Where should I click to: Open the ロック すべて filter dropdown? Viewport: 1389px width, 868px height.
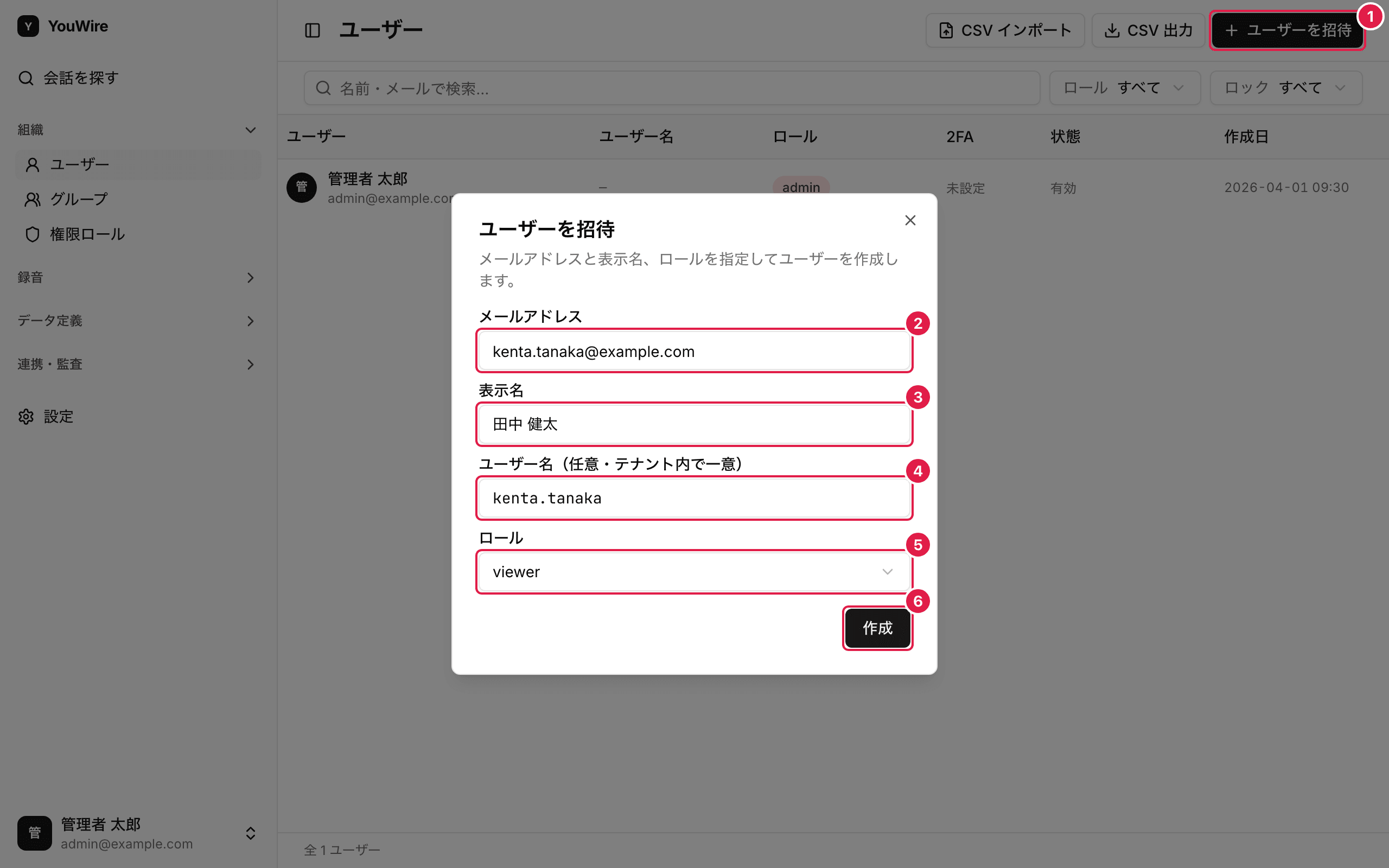click(1286, 88)
